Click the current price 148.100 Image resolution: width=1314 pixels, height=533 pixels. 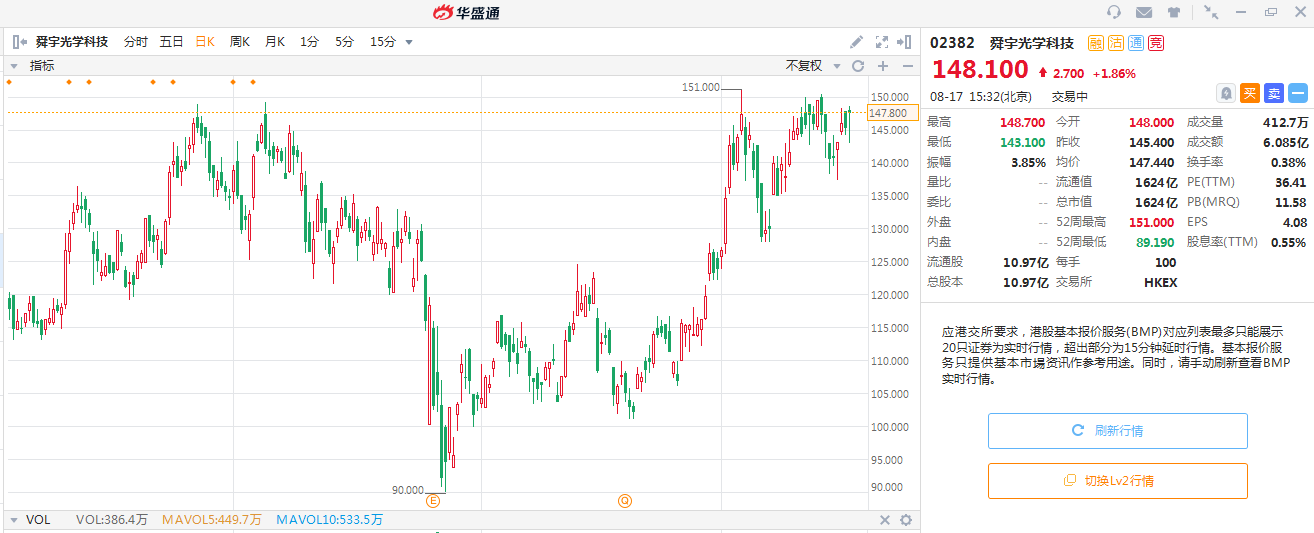[980, 69]
